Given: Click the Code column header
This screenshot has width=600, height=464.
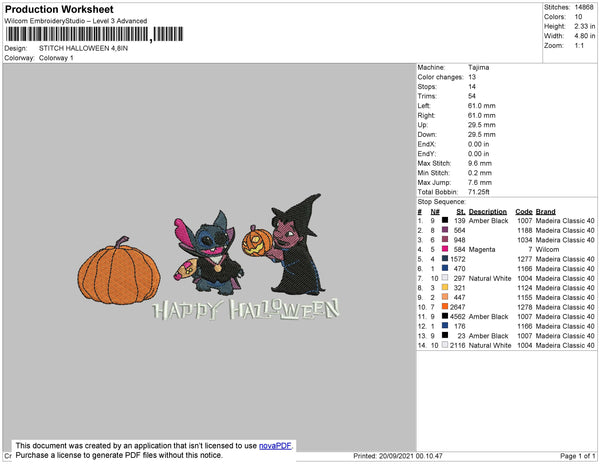Looking at the screenshot, I should click(x=523, y=212).
